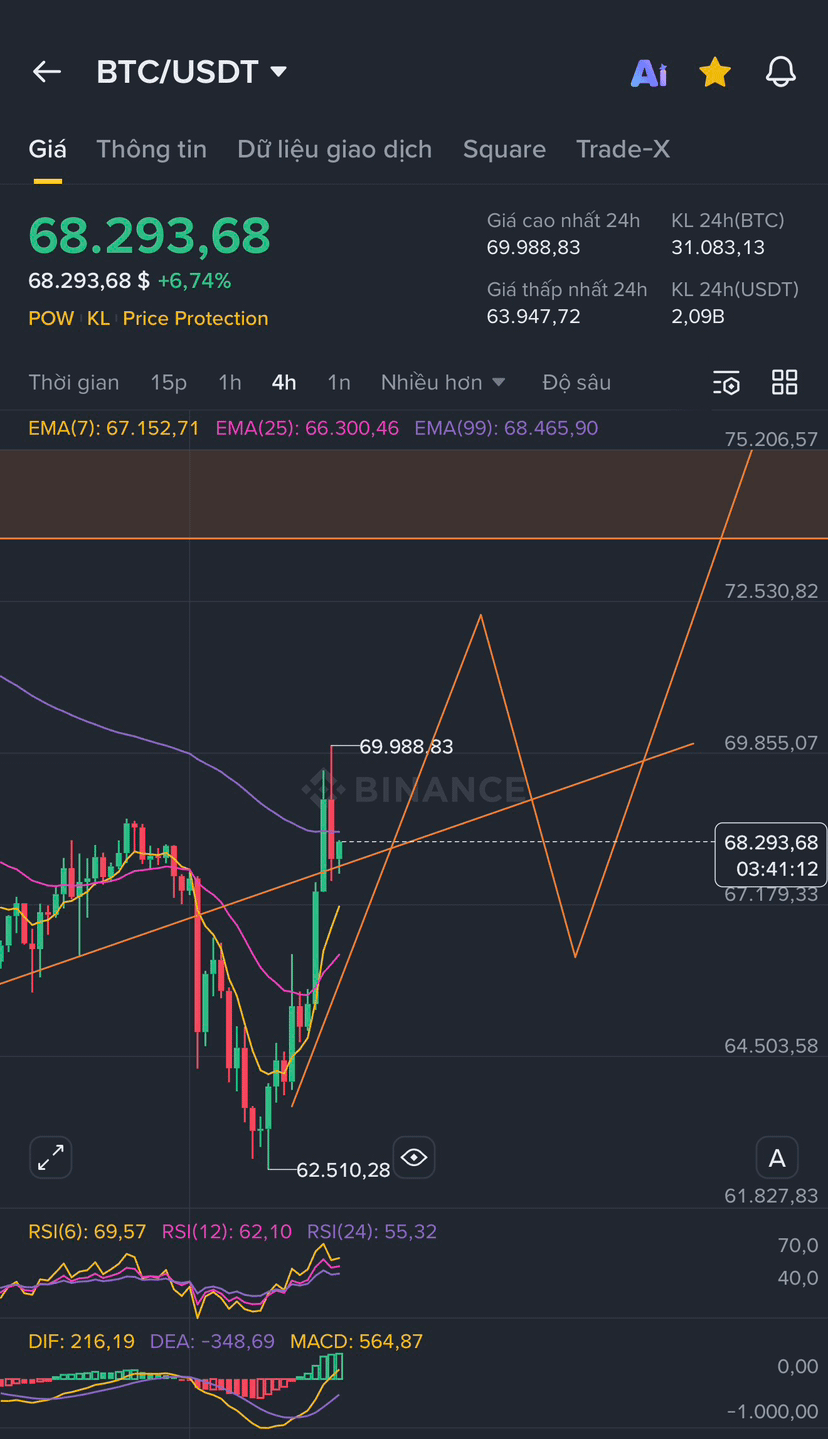Tap the KL 24h(USDT) volume value
828x1439 pixels.
coord(698,316)
